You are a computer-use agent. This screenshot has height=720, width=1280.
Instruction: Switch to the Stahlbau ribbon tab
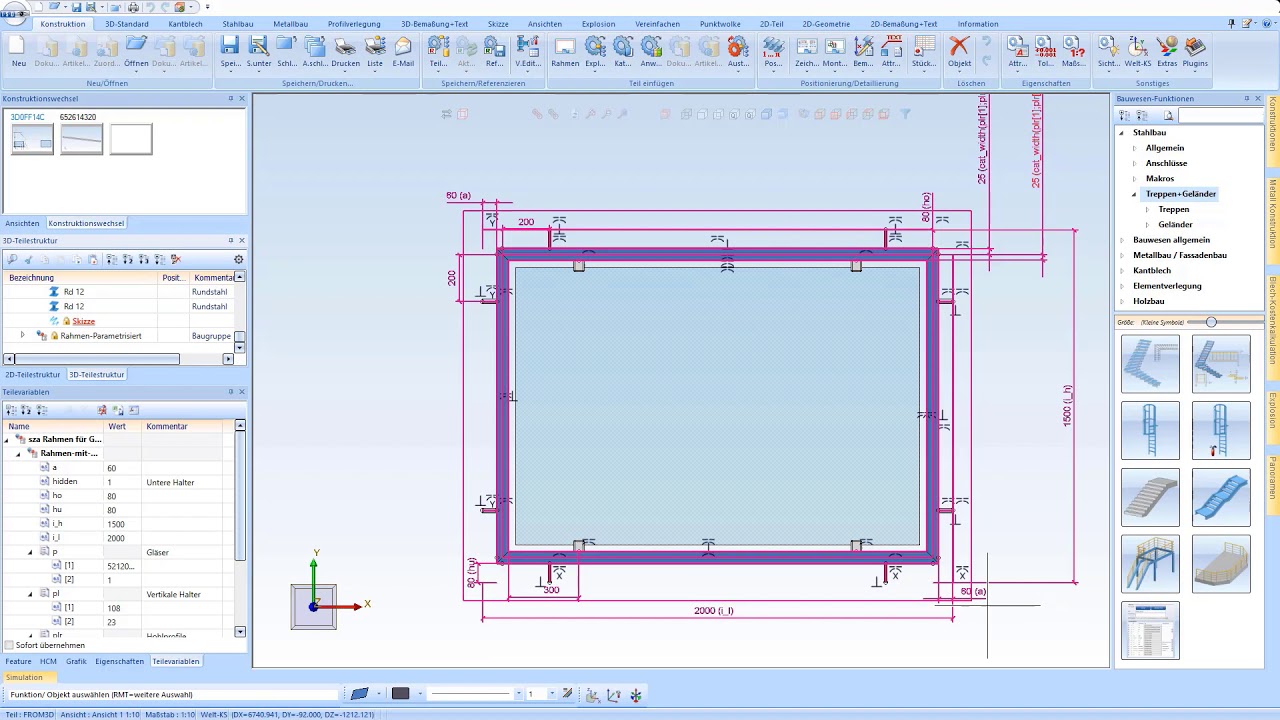pyautogui.click(x=238, y=24)
